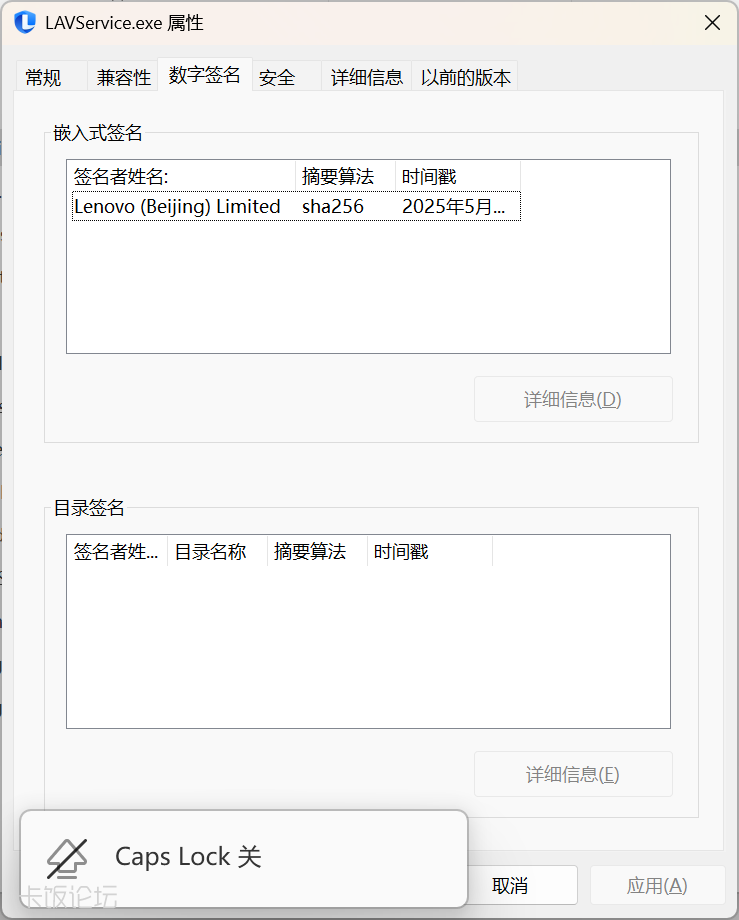Open the 详细信息 tab
The image size is (739, 920).
367,77
